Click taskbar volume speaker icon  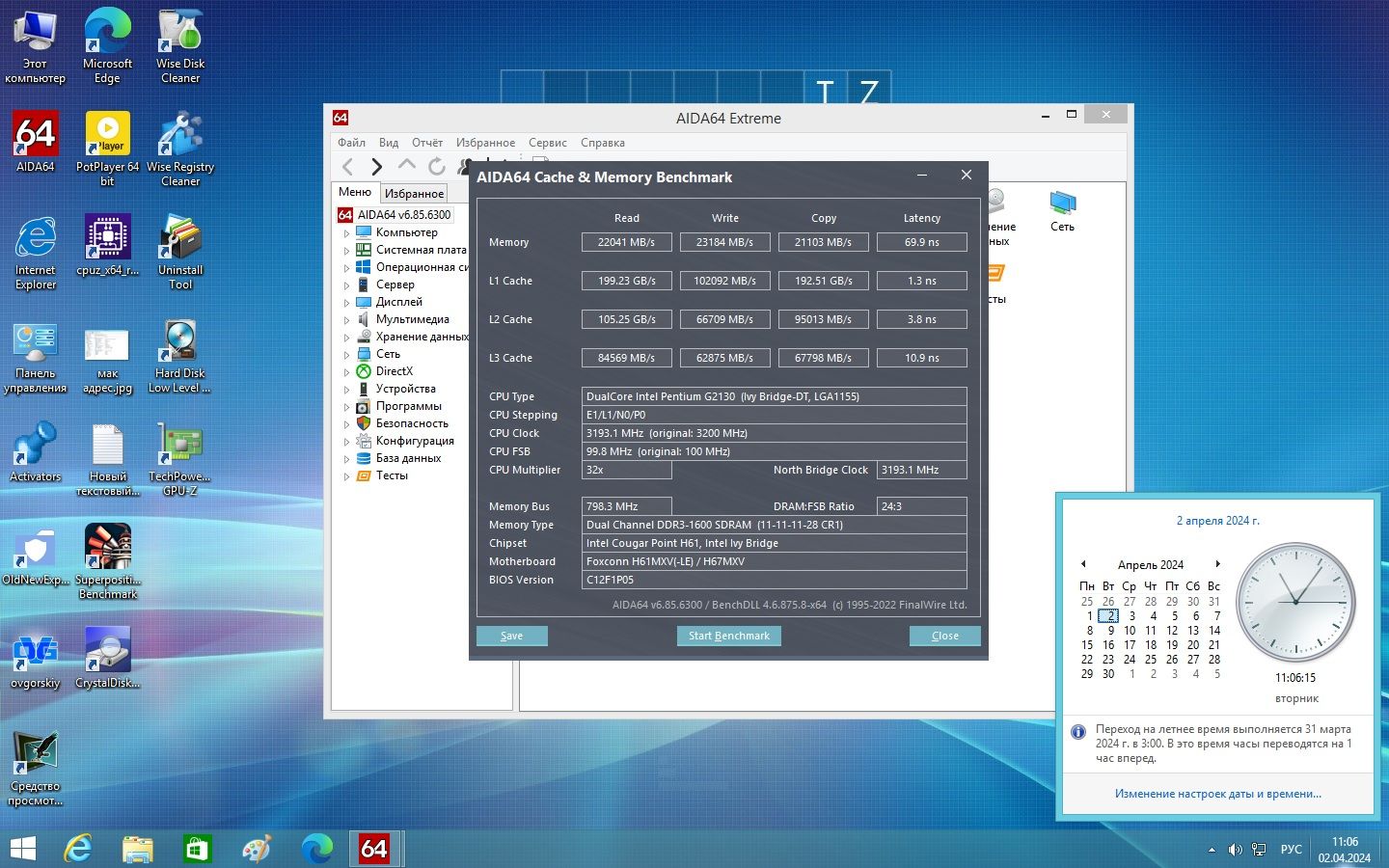pos(1235,850)
